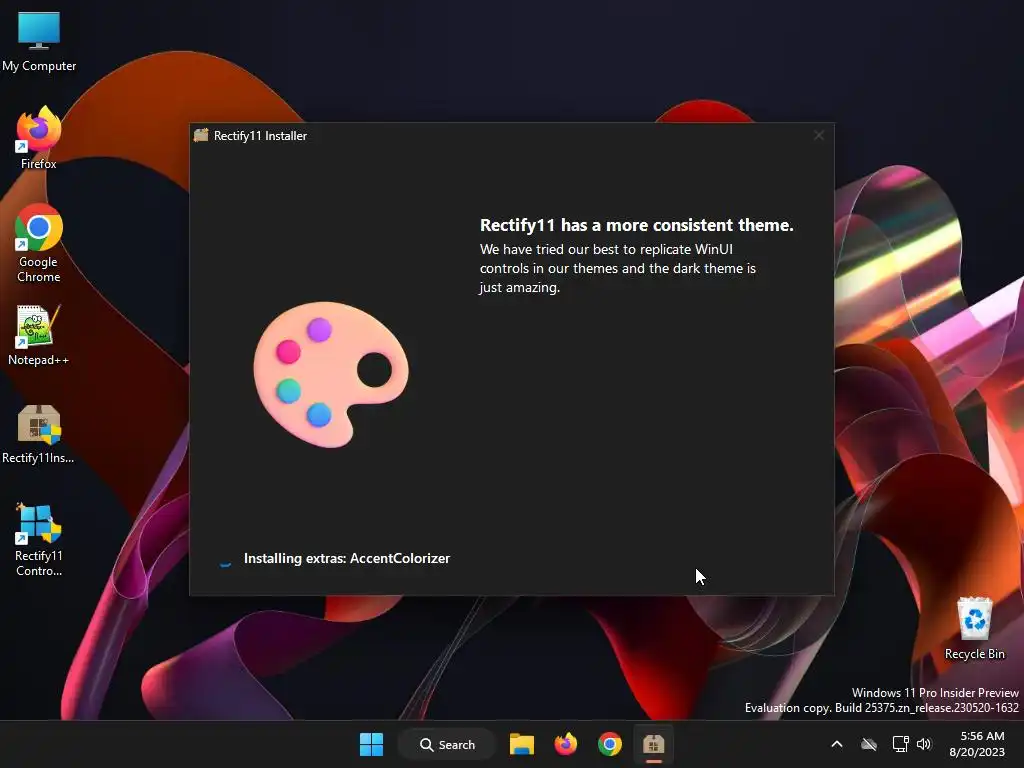Click the cloud sync tray icon
Viewport: 1024px width, 768px height.
869,744
